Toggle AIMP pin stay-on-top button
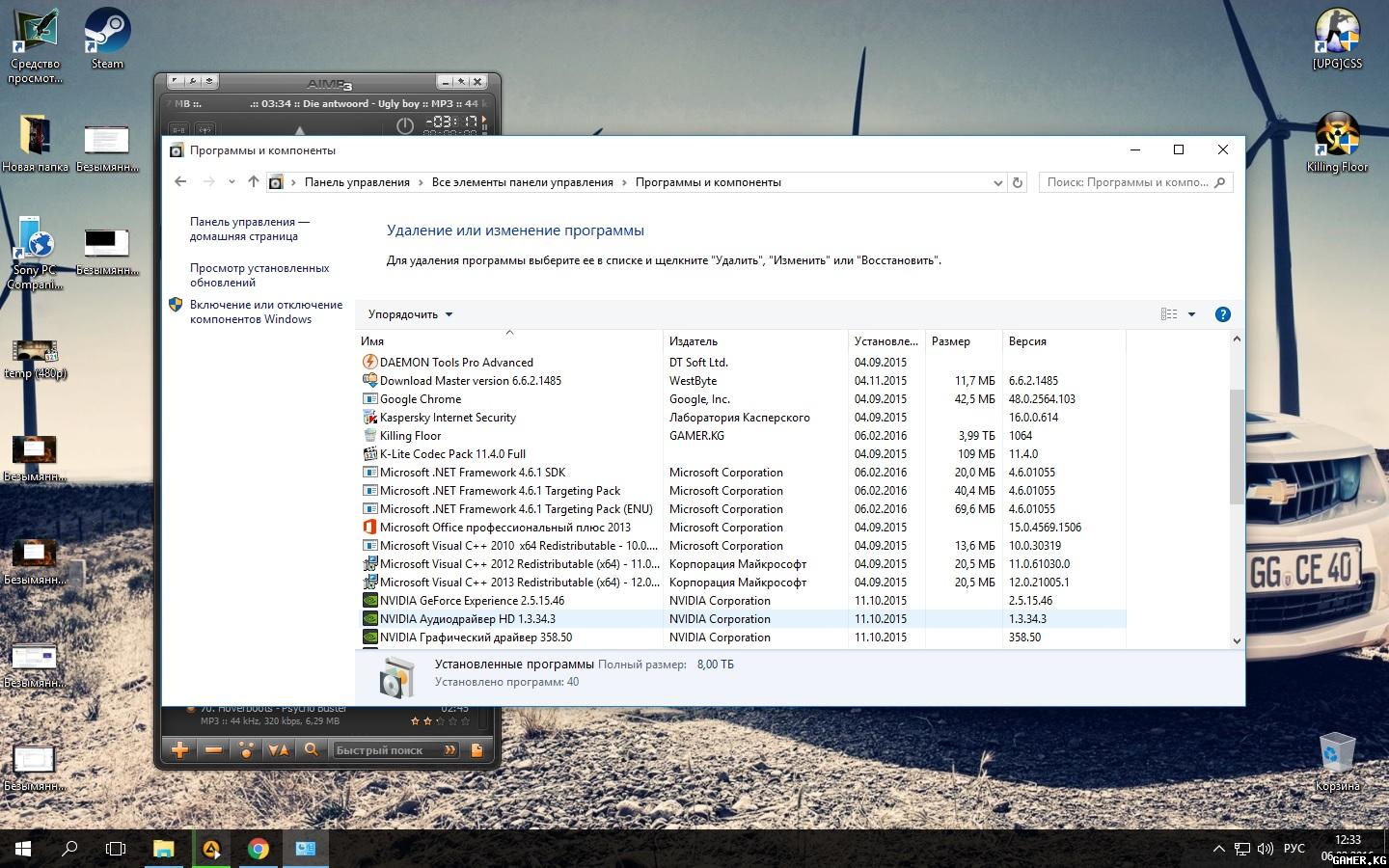The width and height of the screenshot is (1389, 868). click(461, 82)
